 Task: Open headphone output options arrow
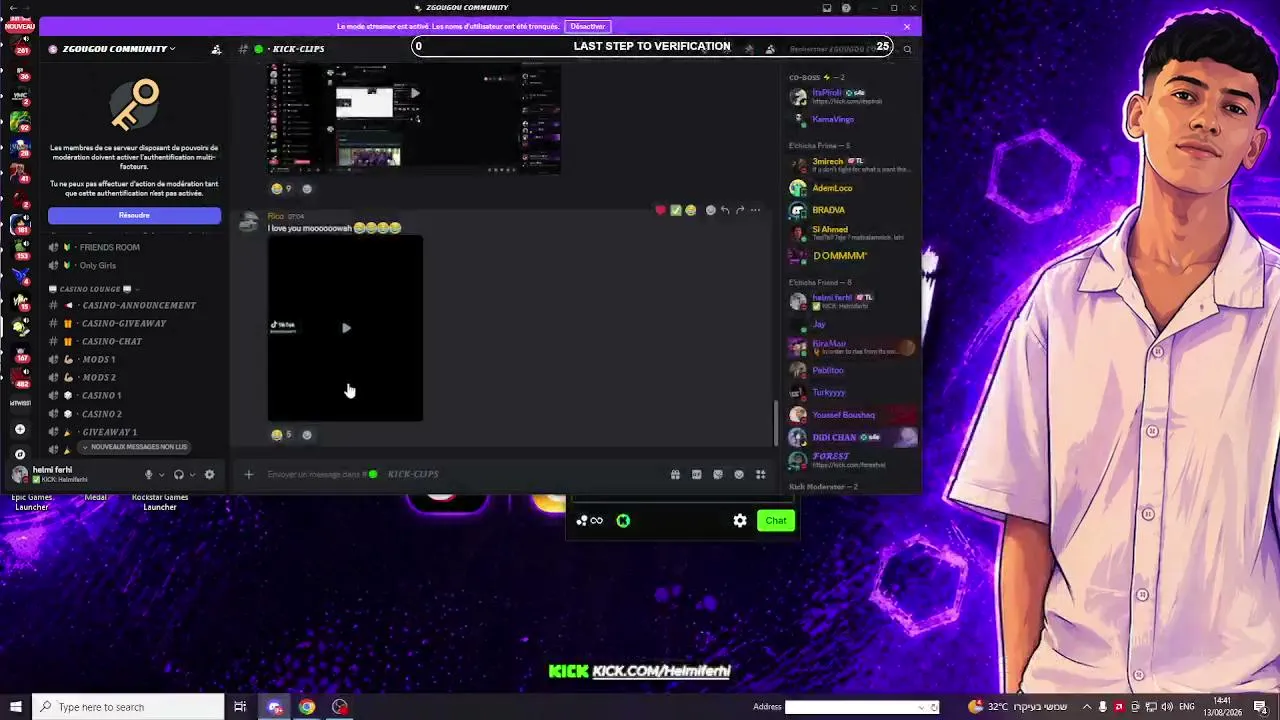(x=192, y=475)
